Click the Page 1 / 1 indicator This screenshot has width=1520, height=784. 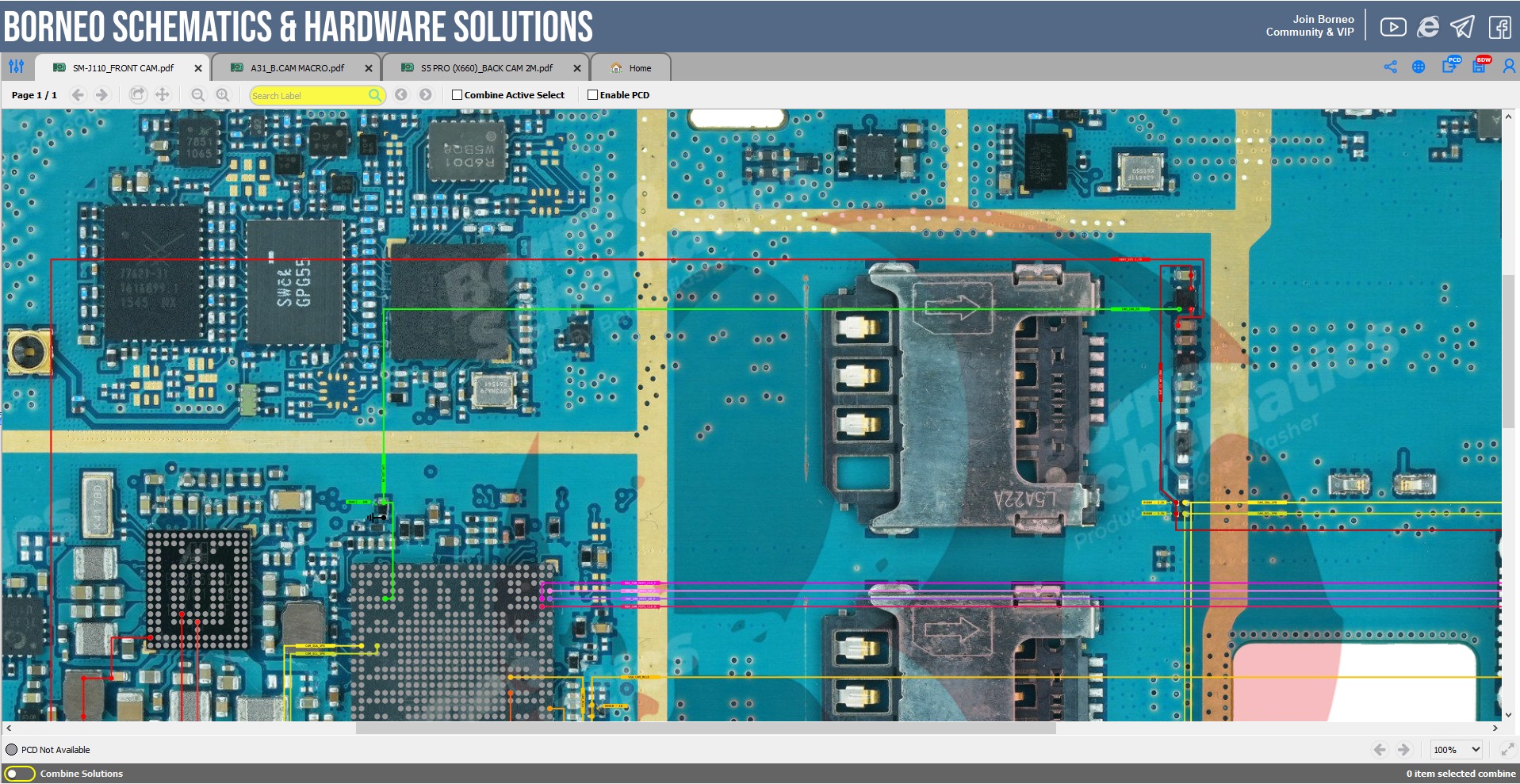coord(34,95)
